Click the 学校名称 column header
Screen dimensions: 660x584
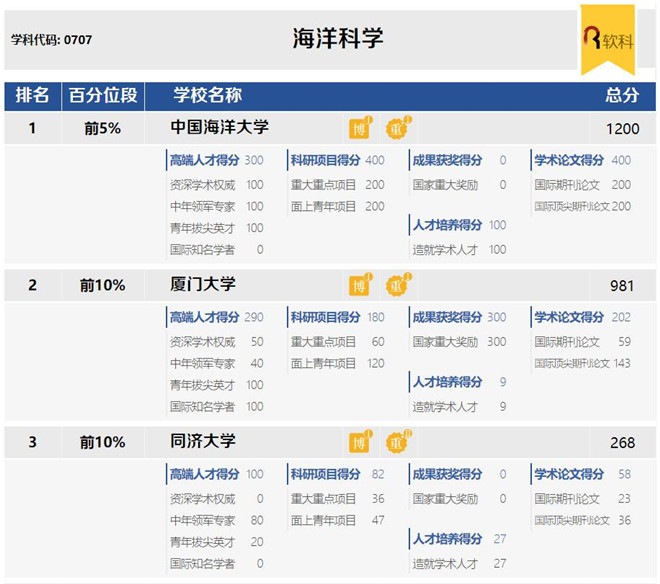coord(208,95)
